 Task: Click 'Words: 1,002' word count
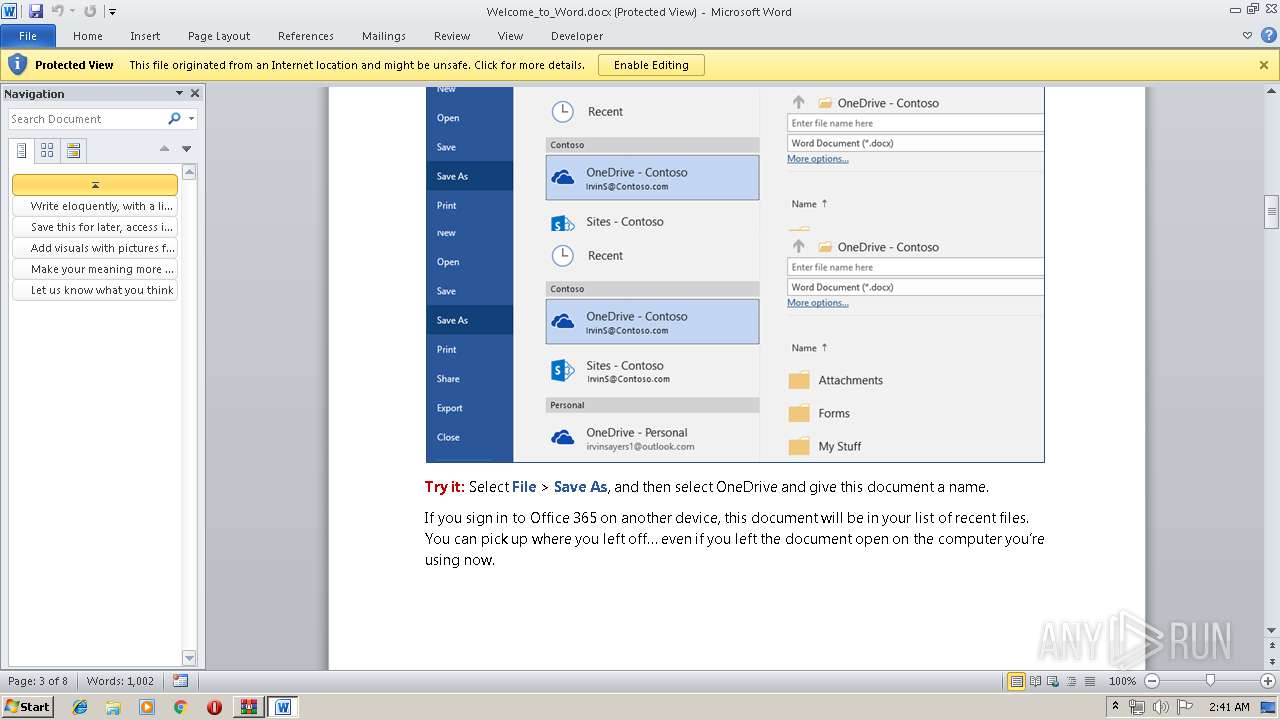click(x=120, y=681)
